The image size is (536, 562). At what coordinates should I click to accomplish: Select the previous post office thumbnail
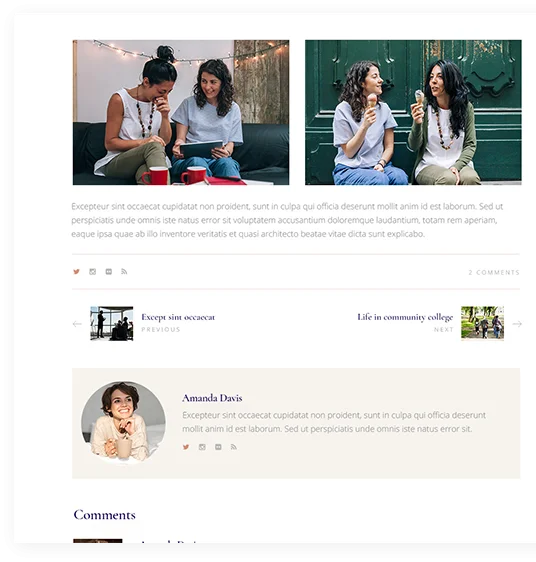click(x=112, y=323)
